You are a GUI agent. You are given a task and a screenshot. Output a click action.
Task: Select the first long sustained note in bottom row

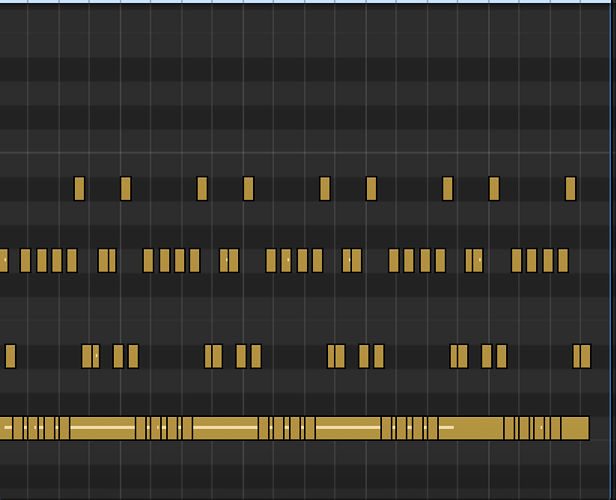click(103, 428)
